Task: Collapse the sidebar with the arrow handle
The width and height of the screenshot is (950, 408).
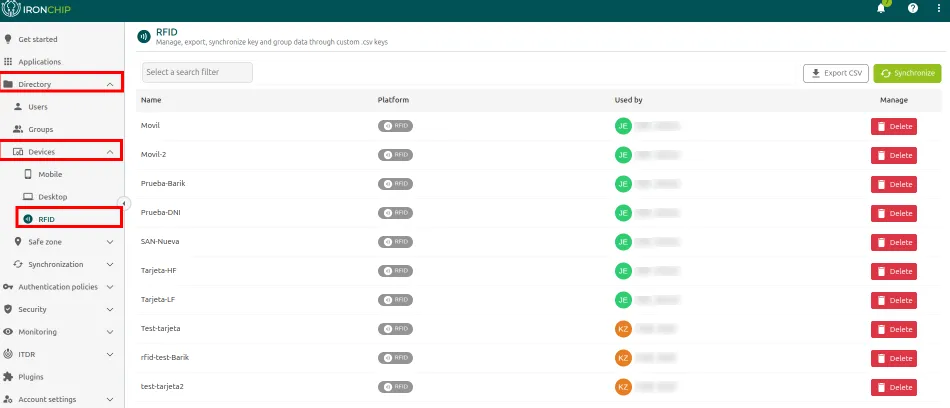Action: tap(124, 203)
